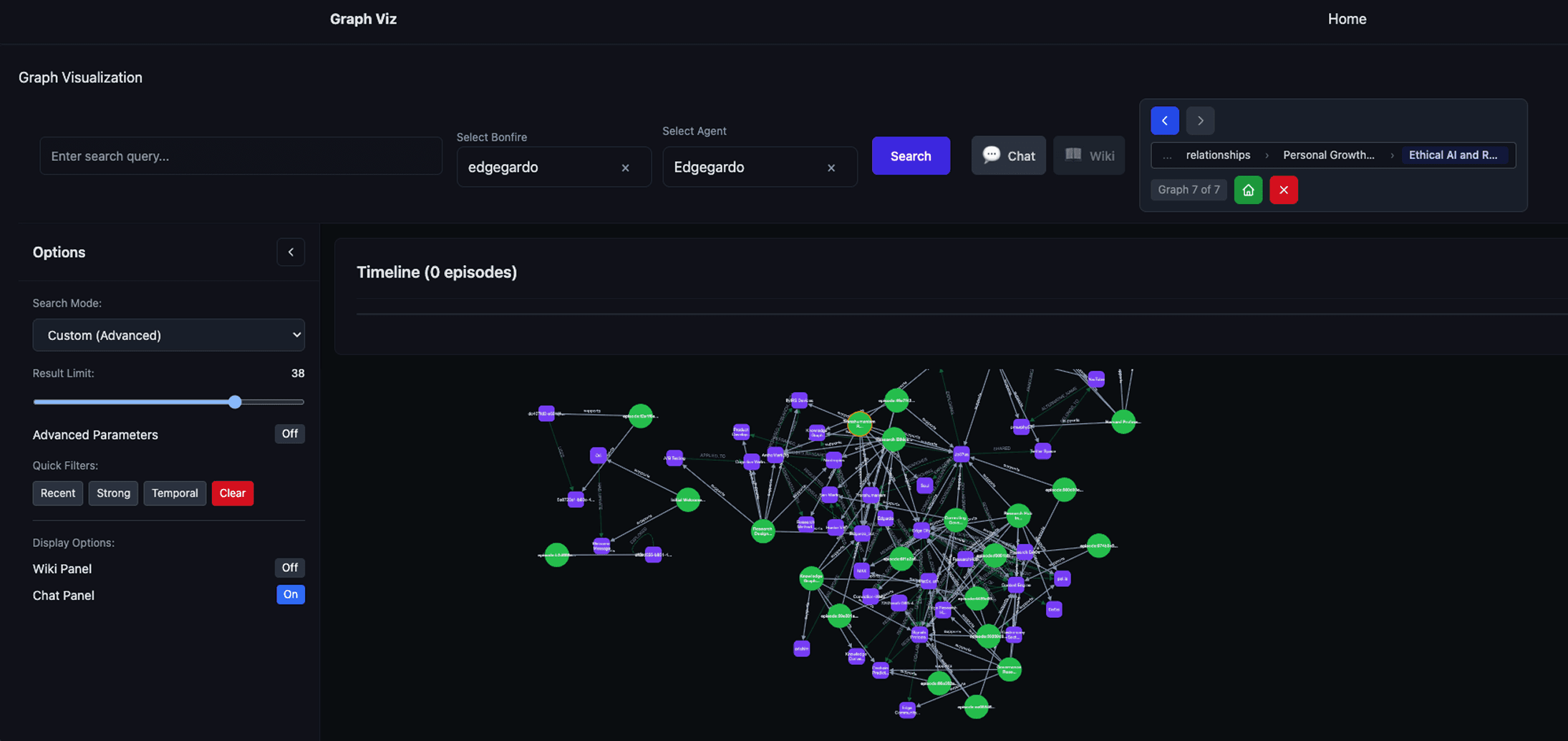Screen dimensions: 1568x741
Task: Select the A/B Testing purple node
Action: 674,458
